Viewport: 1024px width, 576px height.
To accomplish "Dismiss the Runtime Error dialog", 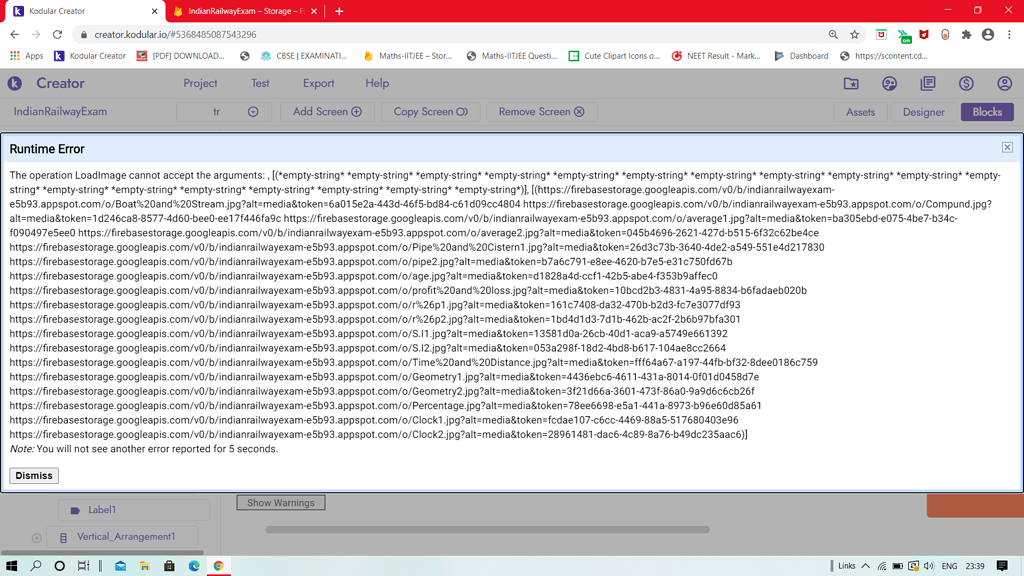I will [x=34, y=475].
